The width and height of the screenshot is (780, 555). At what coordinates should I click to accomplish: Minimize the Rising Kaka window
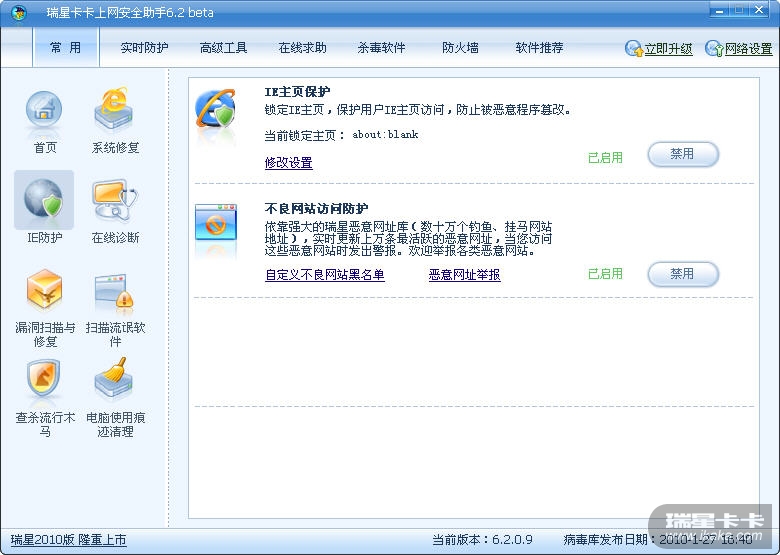(719, 10)
